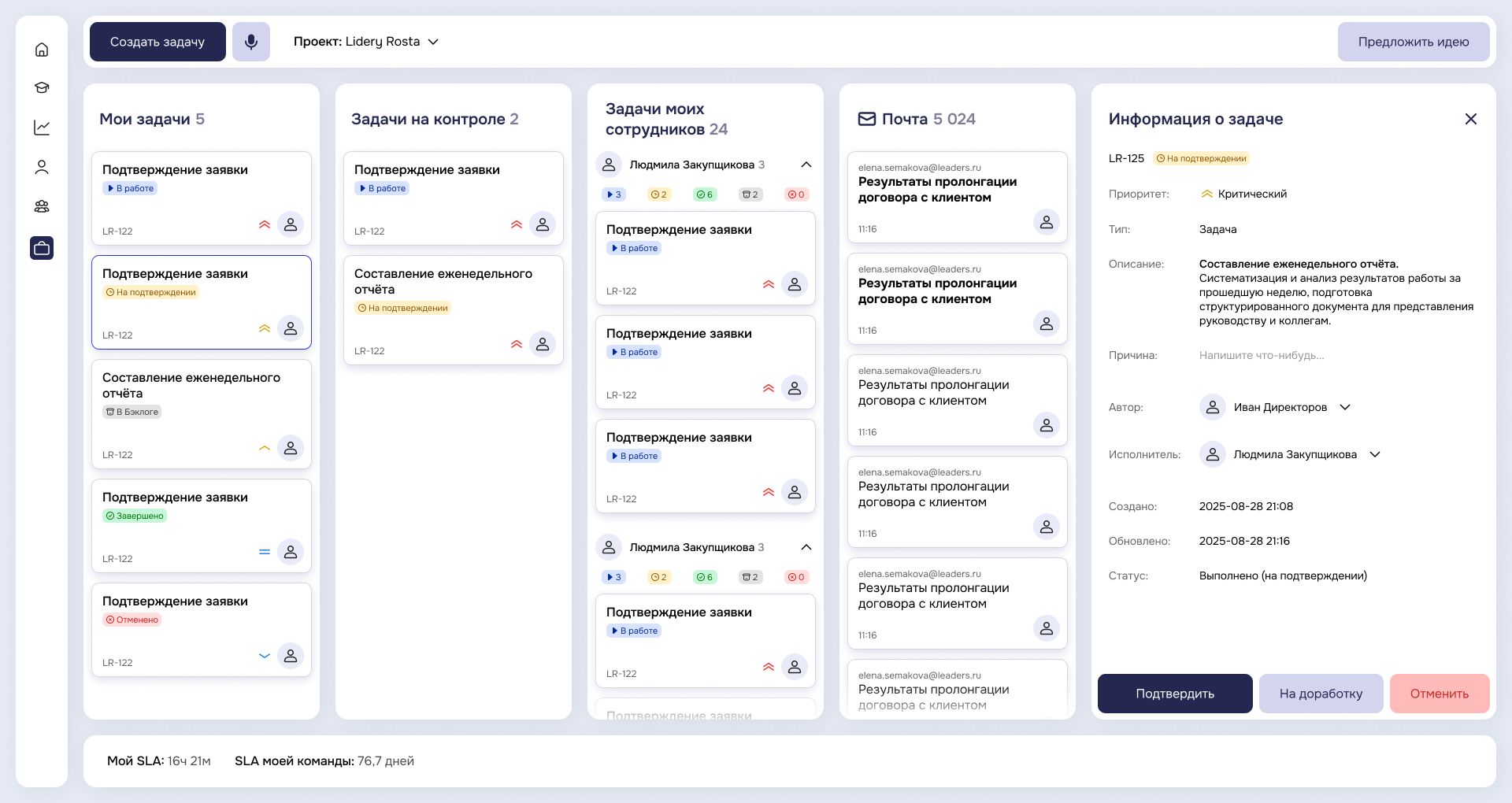Image resolution: width=1512 pixels, height=803 pixels.
Task: Open the graduation cap training icon
Action: tap(42, 88)
